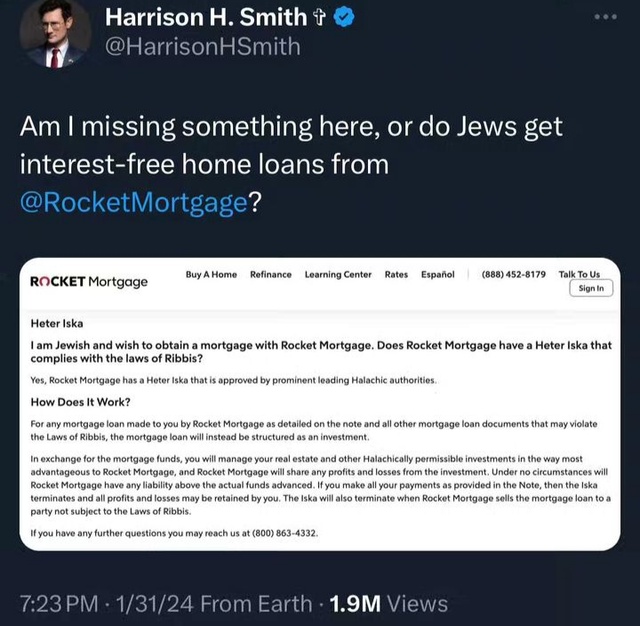640x626 pixels.
Task: Click the 7:23 PM timestamp
Action: click(61, 603)
